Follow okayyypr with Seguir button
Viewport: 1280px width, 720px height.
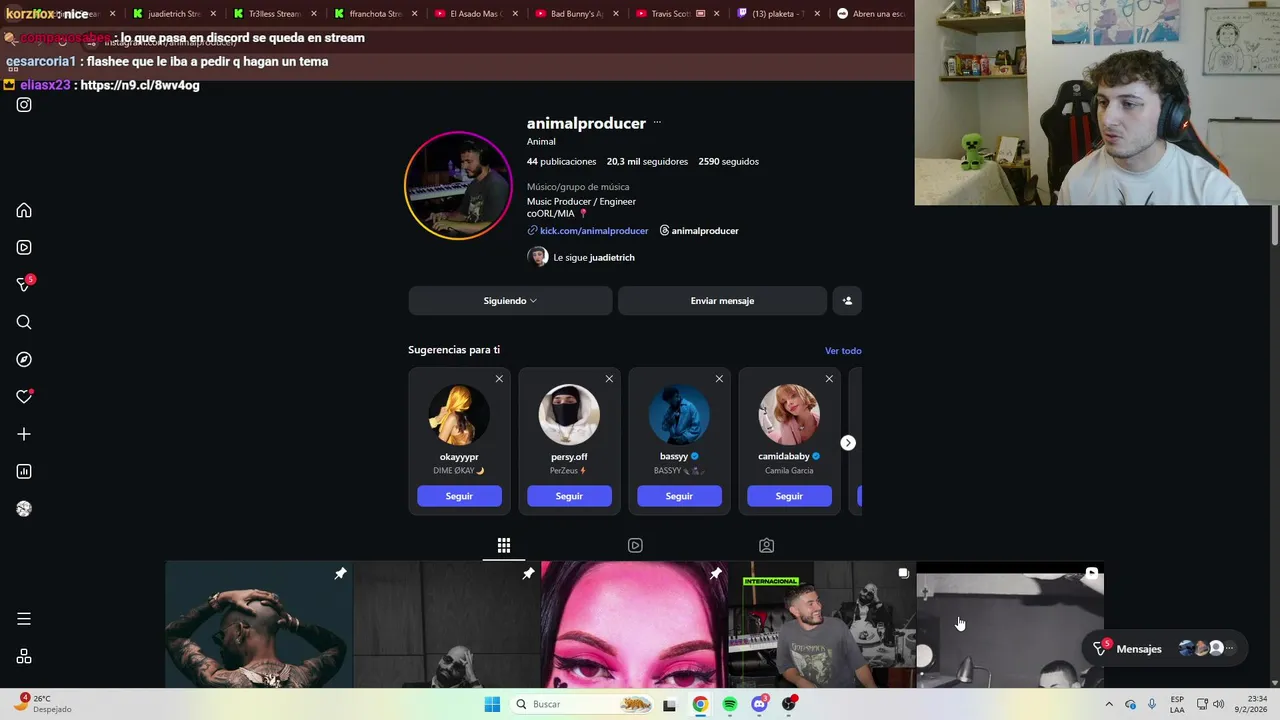[x=459, y=496]
